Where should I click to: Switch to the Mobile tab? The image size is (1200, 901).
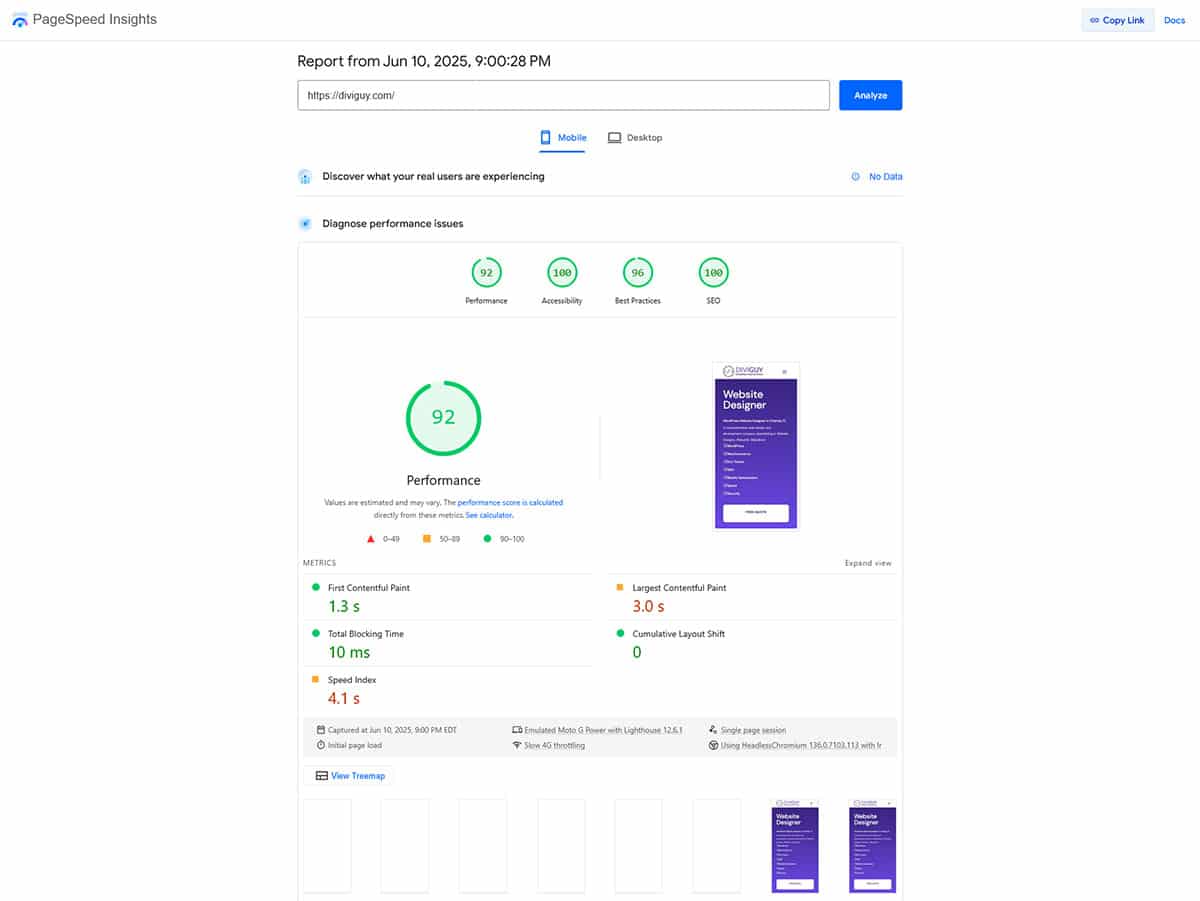(563, 137)
